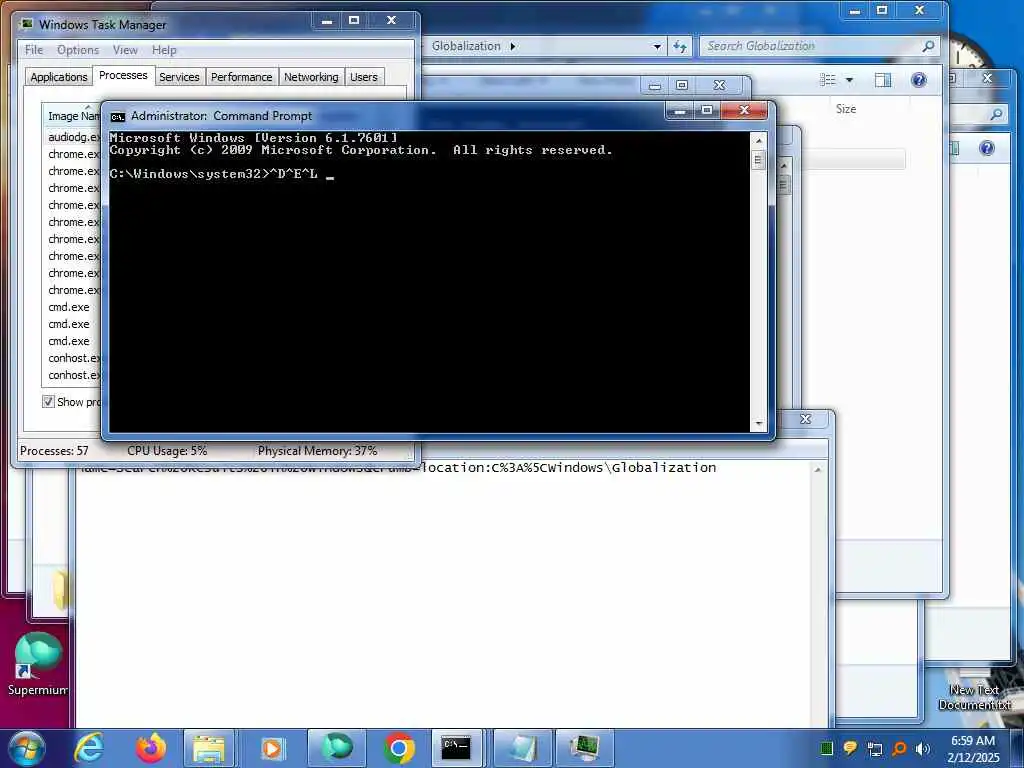Click the Globalization breadcrumb in address bar

466,46
